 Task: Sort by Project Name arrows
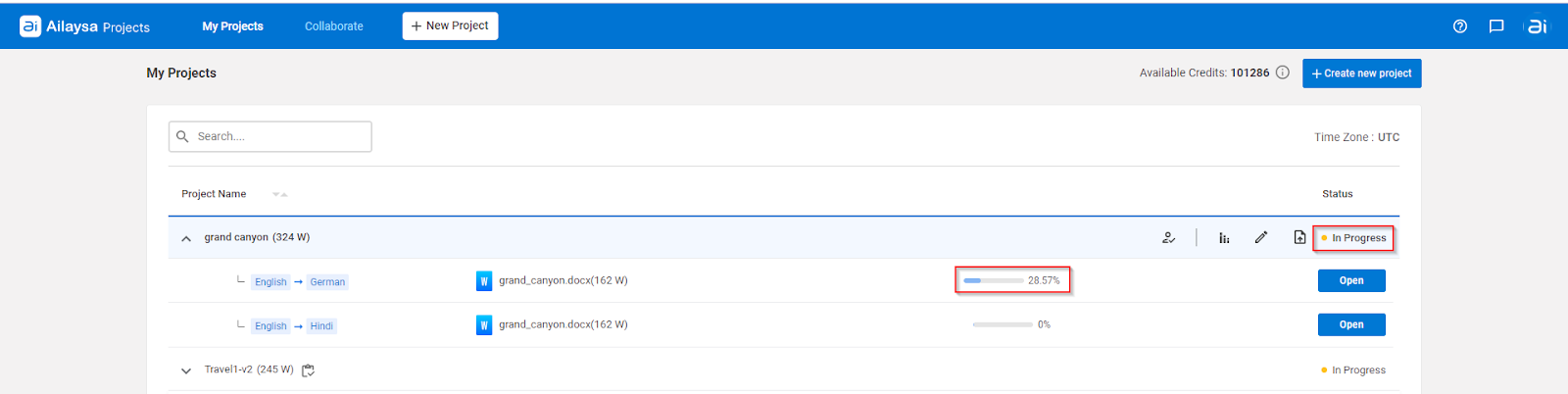pyautogui.click(x=279, y=194)
